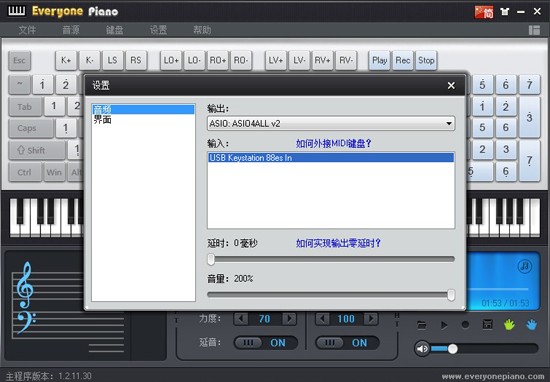
Task: Click the K+ key button
Action: (x=66, y=60)
